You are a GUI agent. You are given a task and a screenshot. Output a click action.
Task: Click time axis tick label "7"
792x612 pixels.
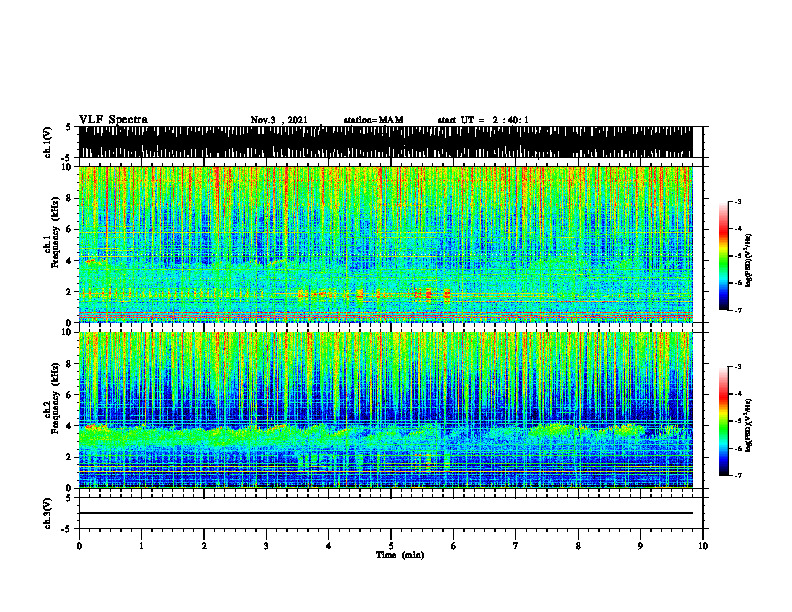(516, 546)
